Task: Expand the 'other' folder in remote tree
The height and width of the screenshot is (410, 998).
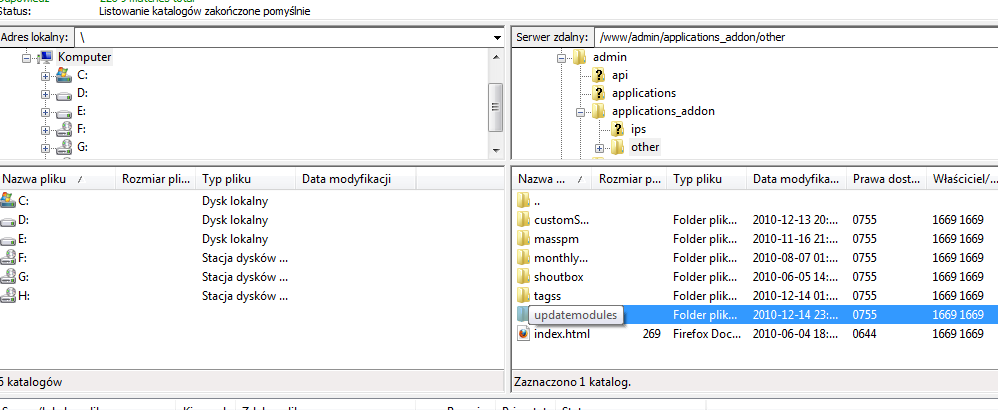Action: tap(599, 148)
